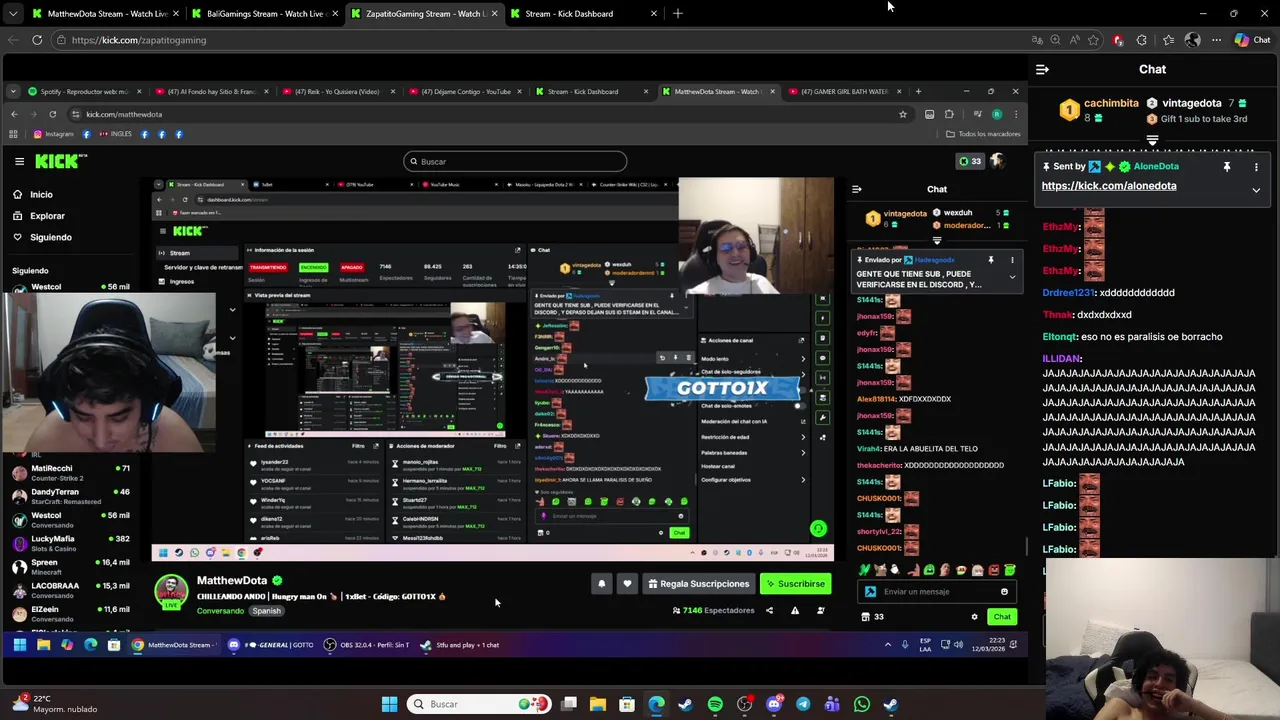Click inner chat Enviar un mensaje field
Screen dimensions: 1280x720
pos(938,592)
